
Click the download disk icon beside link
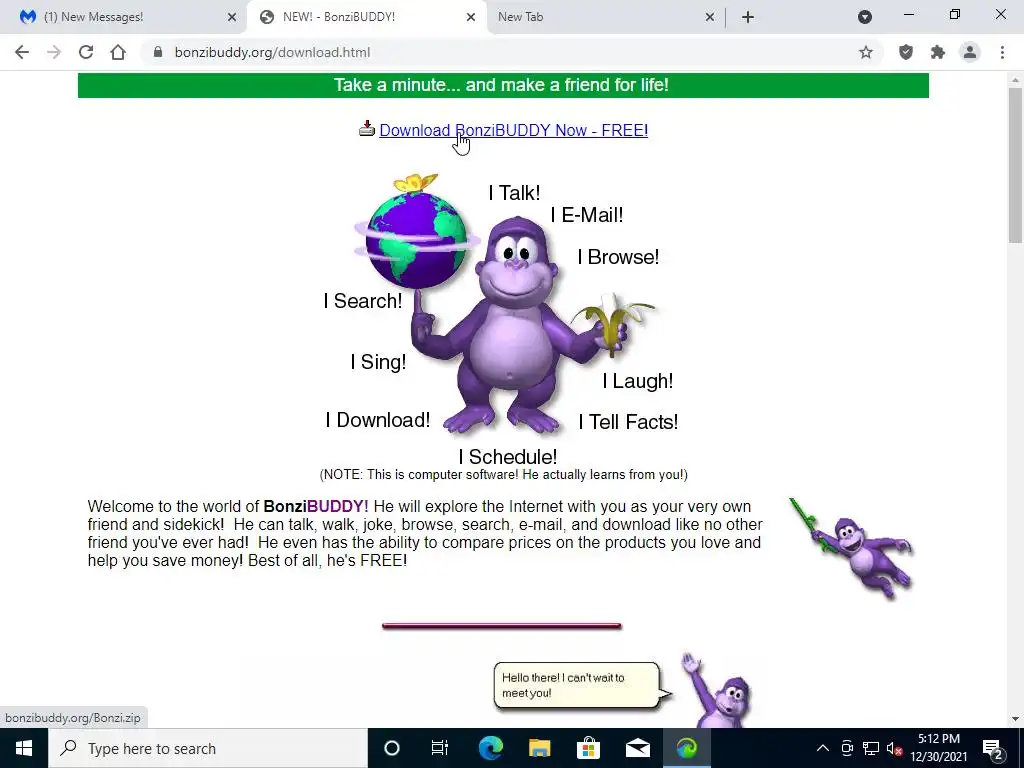tap(367, 128)
